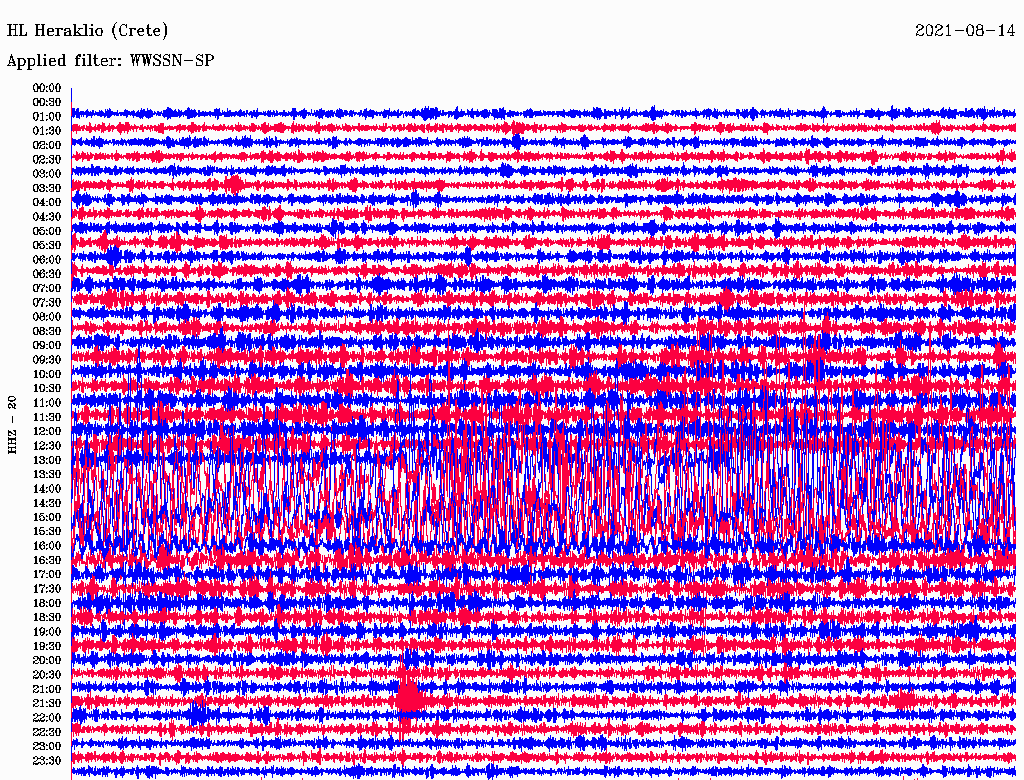This screenshot has height=780, width=1024.
Task: Select the 18:00 time label
Action: click(x=47, y=603)
